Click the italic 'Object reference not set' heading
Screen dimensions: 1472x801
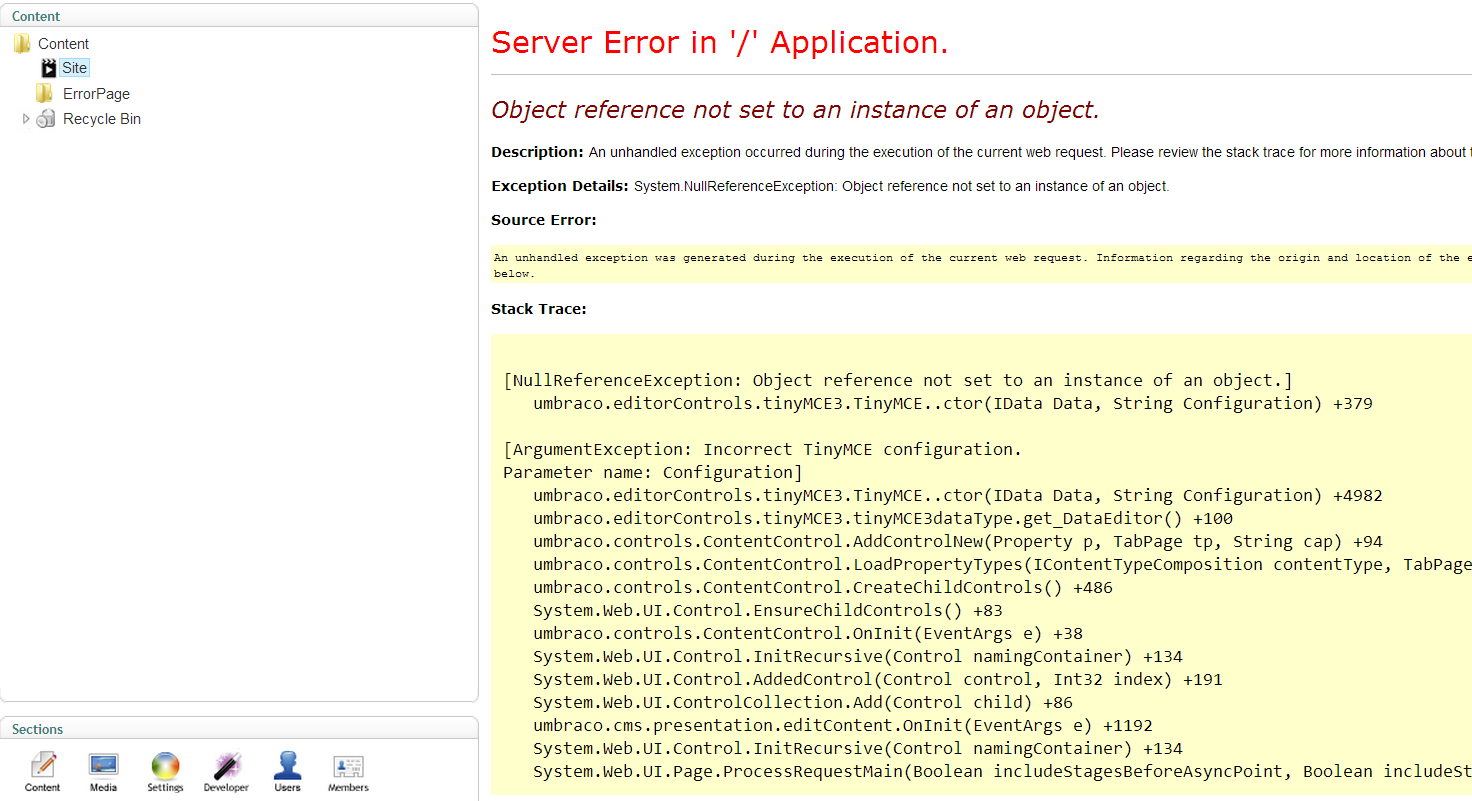tap(796, 109)
